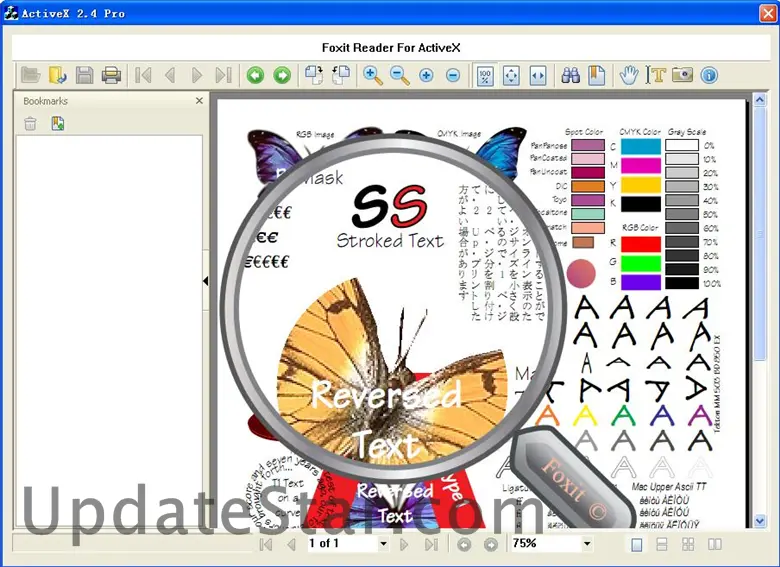Click the 'Stroked Text' label in document
Viewport: 780px width, 567px height.
point(390,241)
